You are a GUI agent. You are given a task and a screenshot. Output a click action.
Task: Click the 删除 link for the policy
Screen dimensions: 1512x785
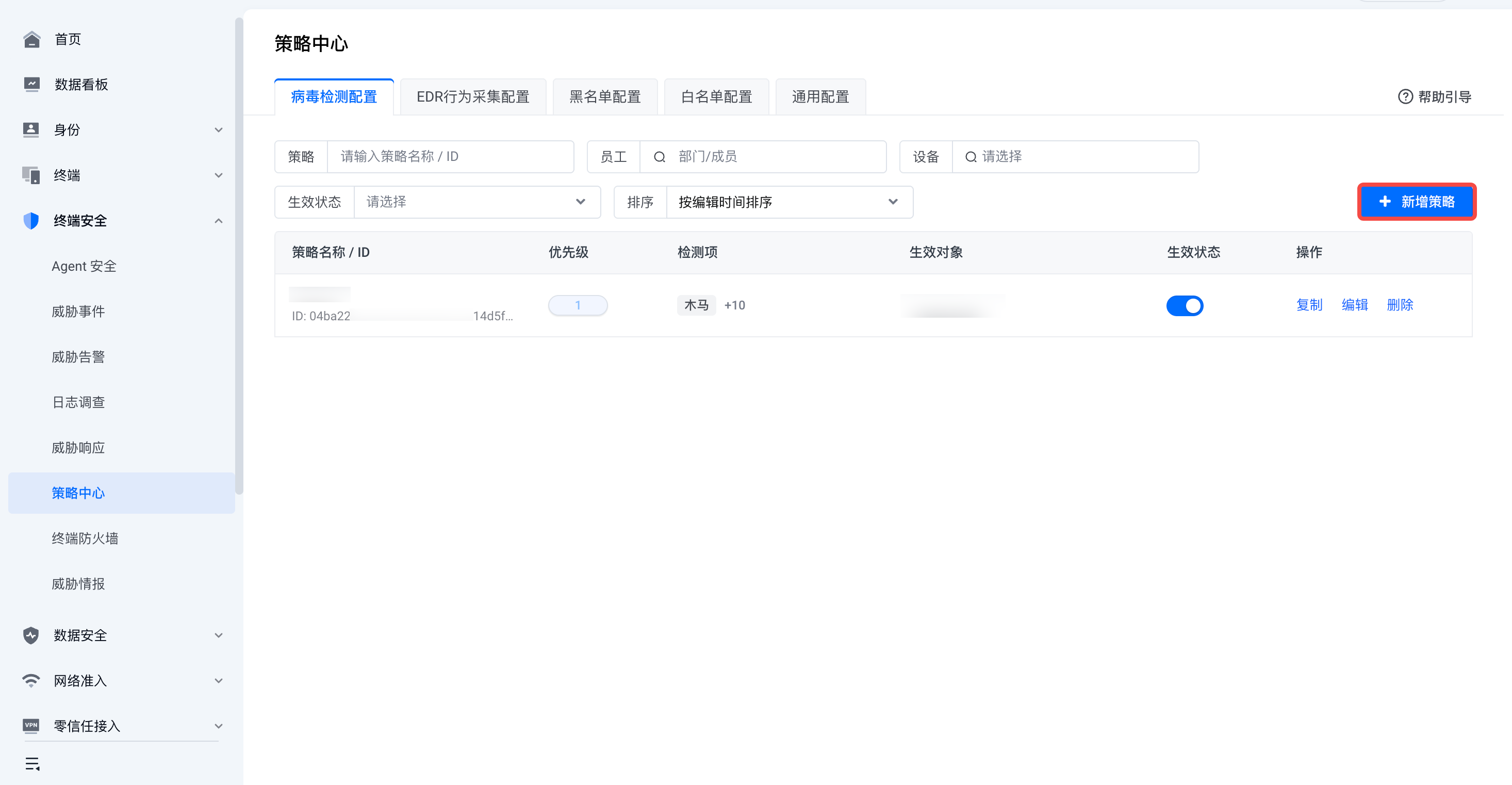coord(1400,305)
